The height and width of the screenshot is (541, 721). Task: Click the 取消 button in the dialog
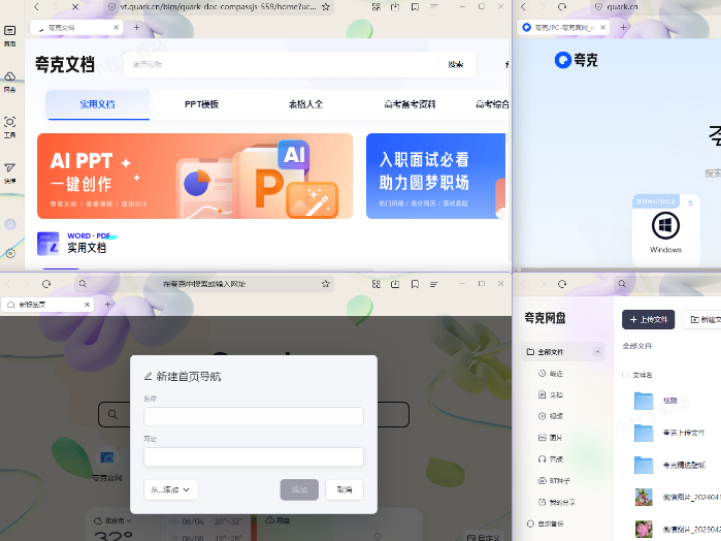(x=344, y=490)
